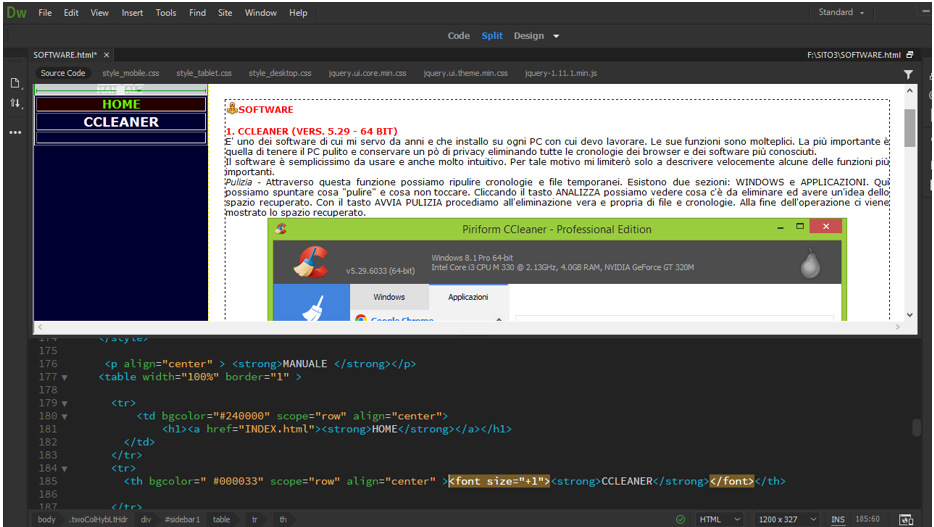Open style_tablet.css related file
The width and height of the screenshot is (934, 527).
coord(204,73)
